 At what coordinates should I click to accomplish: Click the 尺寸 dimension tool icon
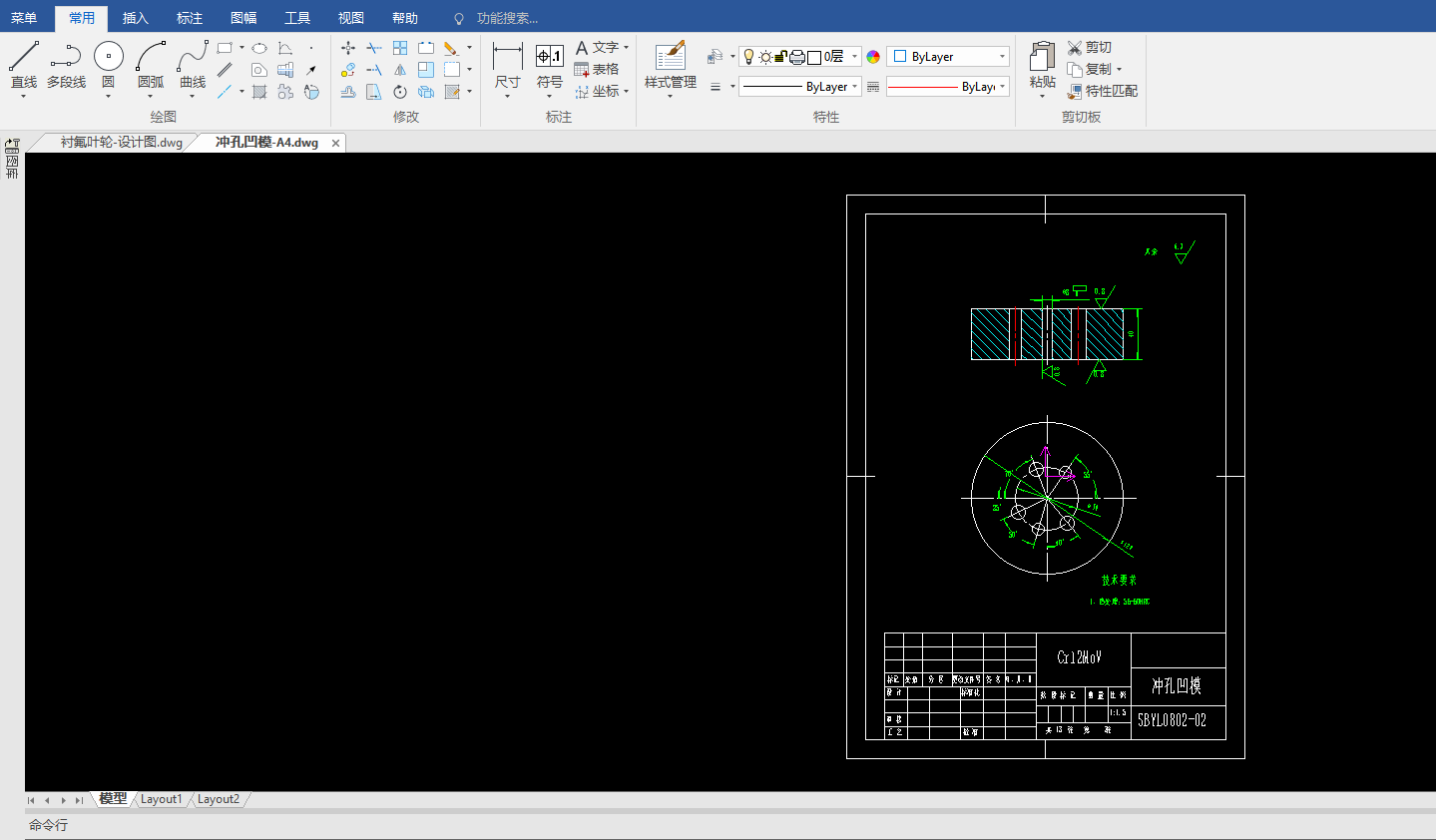507,58
